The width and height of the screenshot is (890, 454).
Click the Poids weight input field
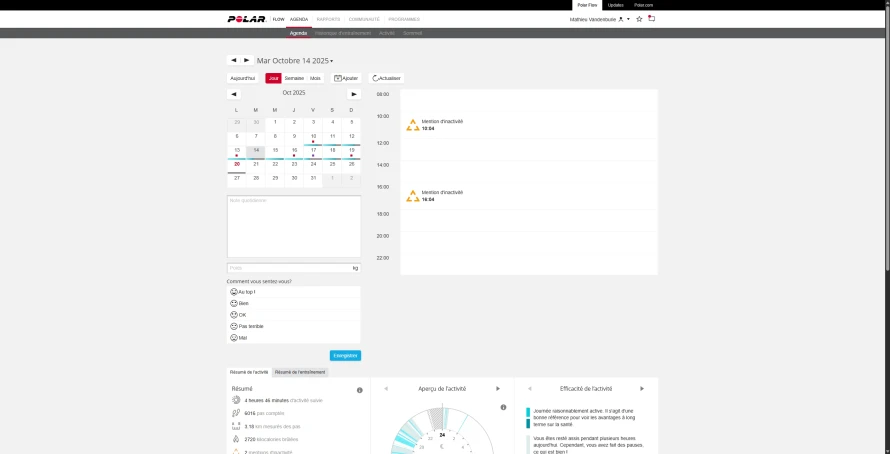coord(293,268)
